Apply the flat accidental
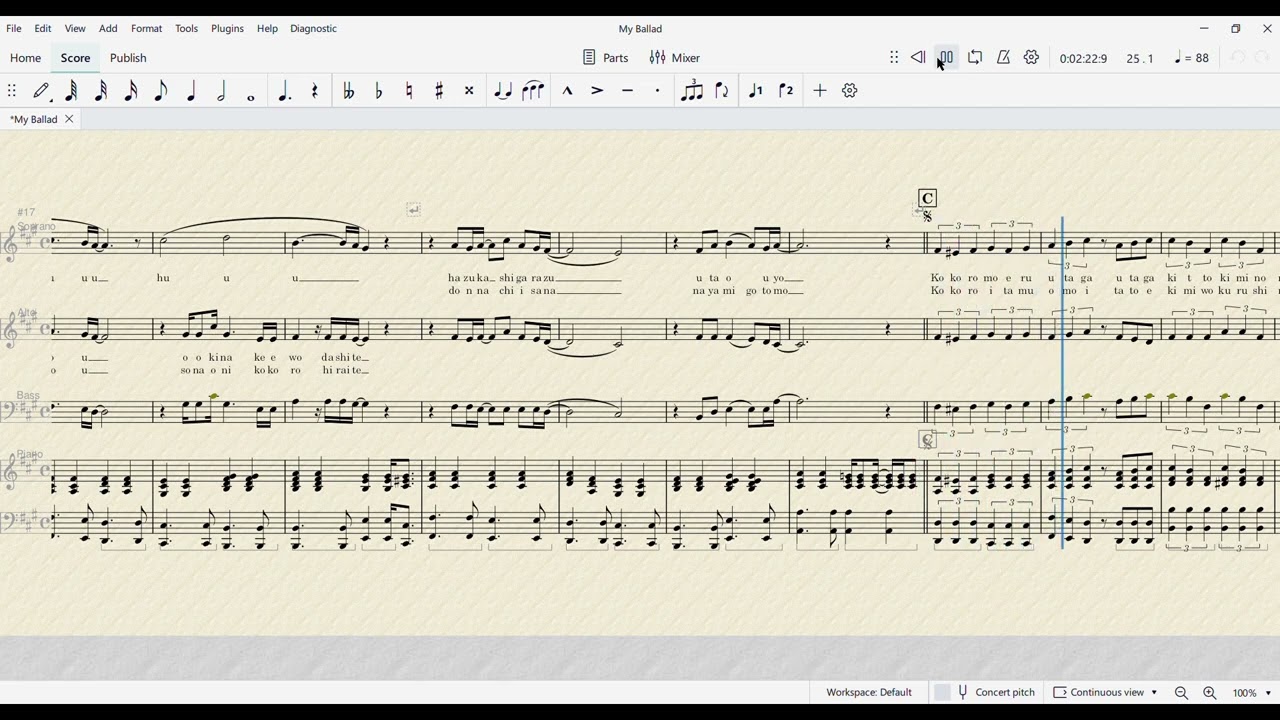1280x720 pixels. pos(379,91)
